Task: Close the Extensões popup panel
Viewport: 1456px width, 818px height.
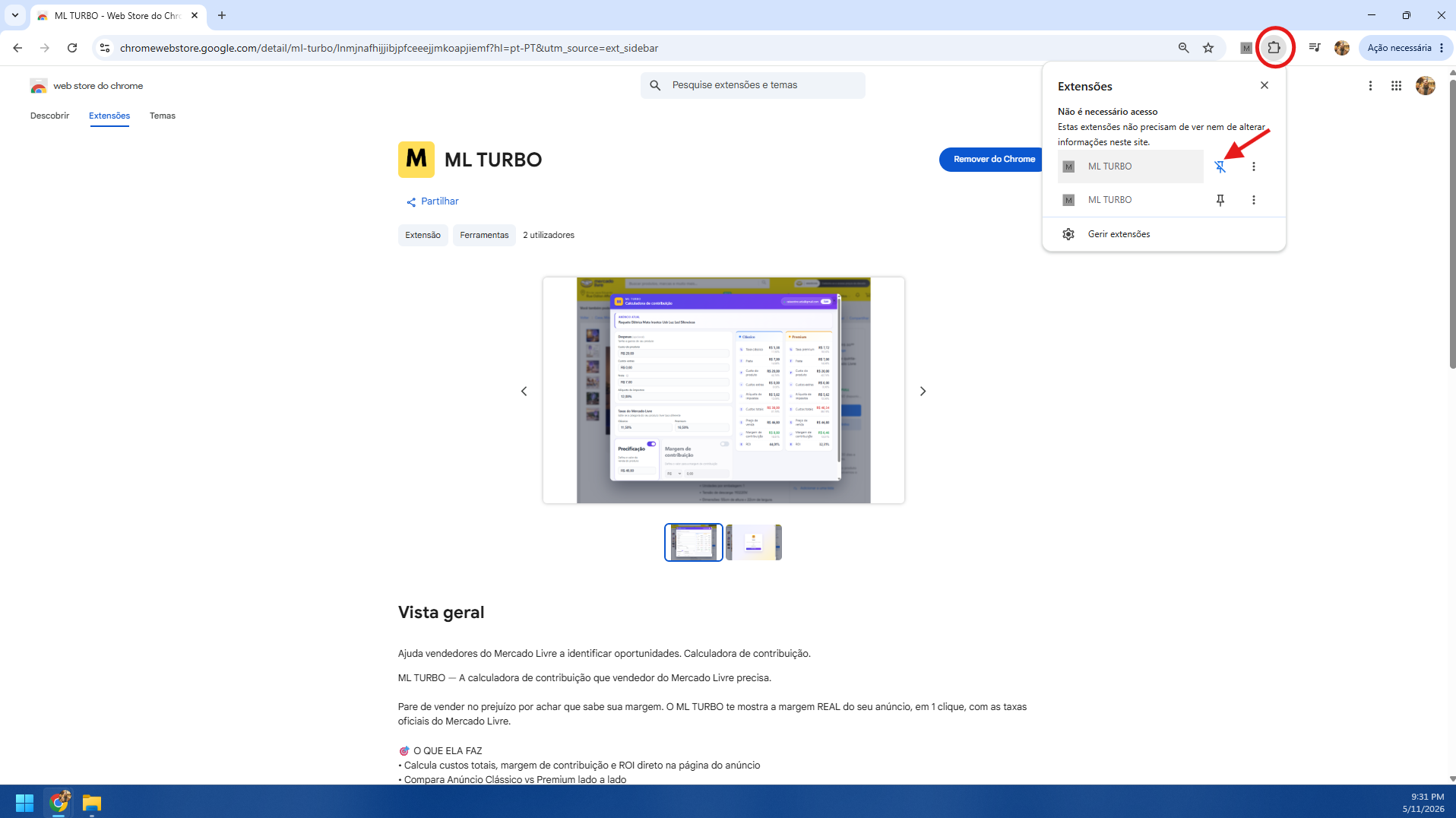Action: [1265, 85]
